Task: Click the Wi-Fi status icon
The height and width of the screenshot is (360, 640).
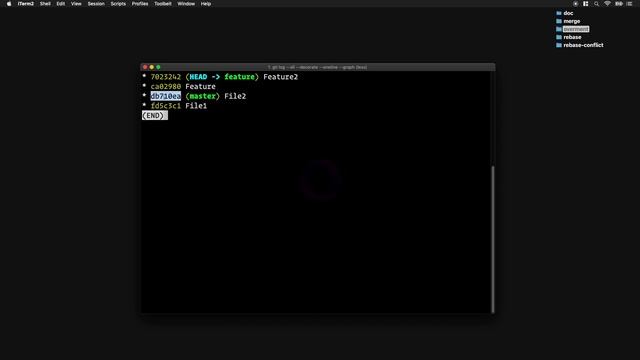Action: 607,4
